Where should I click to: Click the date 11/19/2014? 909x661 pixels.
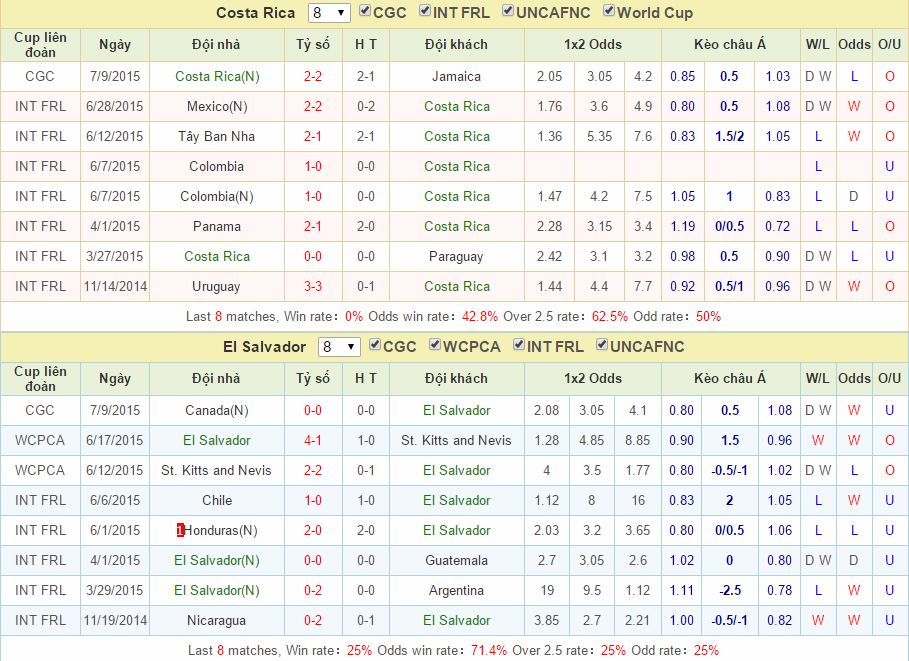[x=115, y=620]
